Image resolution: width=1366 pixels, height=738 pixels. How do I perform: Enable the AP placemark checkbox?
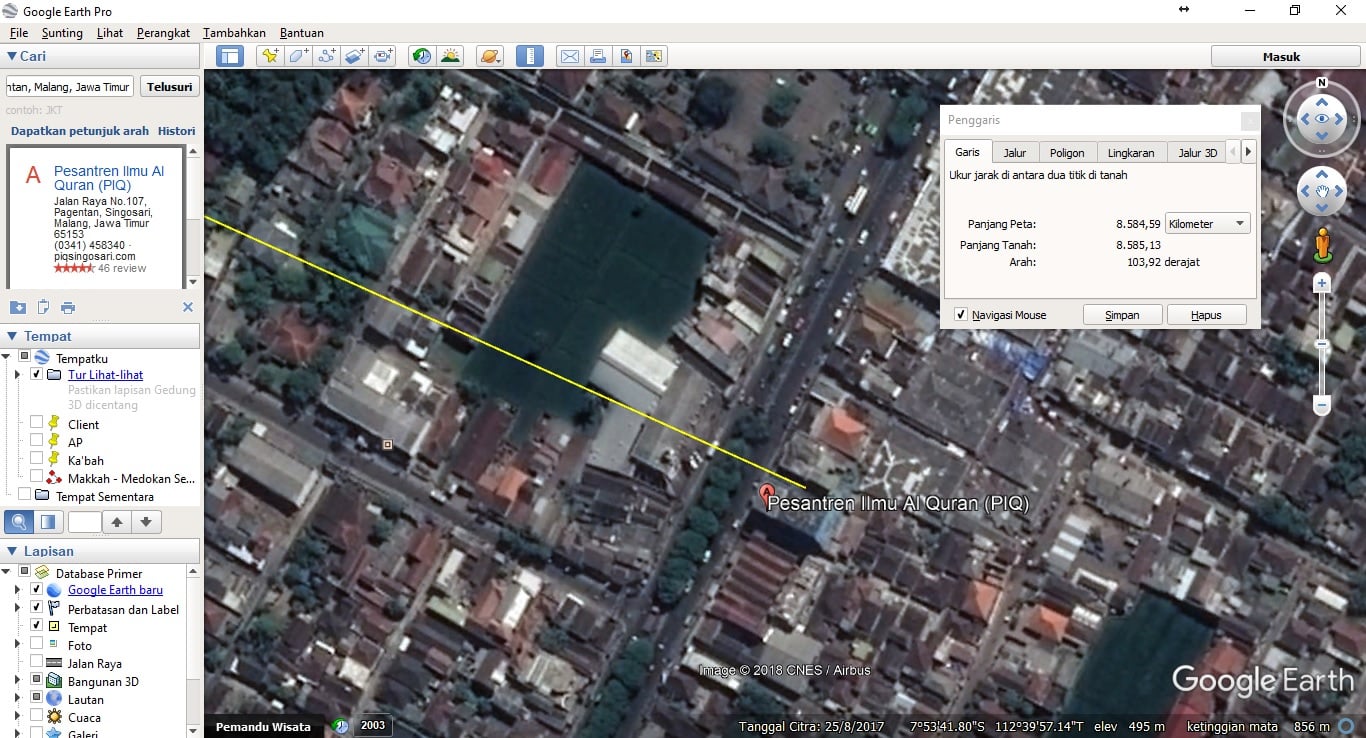[x=37, y=442]
